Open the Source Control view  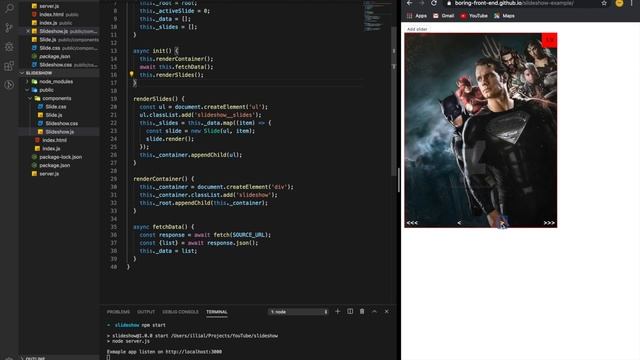point(9,27)
